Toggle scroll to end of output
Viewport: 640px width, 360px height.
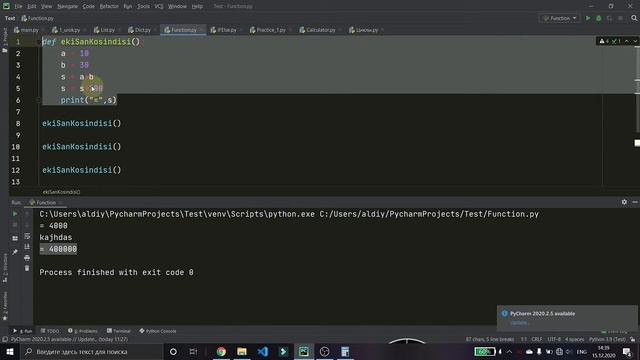[x=27, y=247]
